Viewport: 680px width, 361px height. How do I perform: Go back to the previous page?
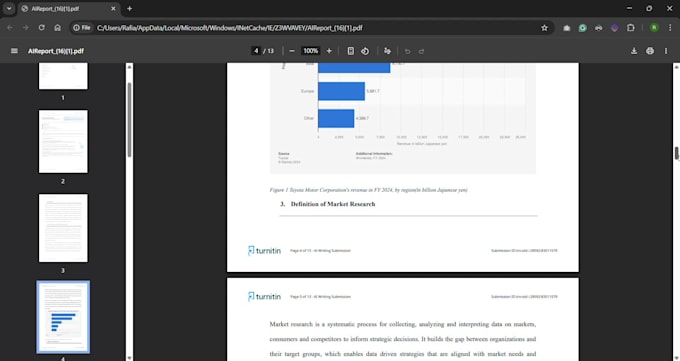click(x=10, y=28)
